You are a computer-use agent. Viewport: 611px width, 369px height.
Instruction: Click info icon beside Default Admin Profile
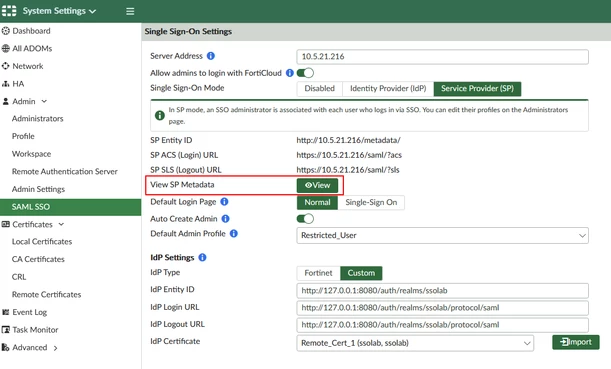[x=233, y=233]
